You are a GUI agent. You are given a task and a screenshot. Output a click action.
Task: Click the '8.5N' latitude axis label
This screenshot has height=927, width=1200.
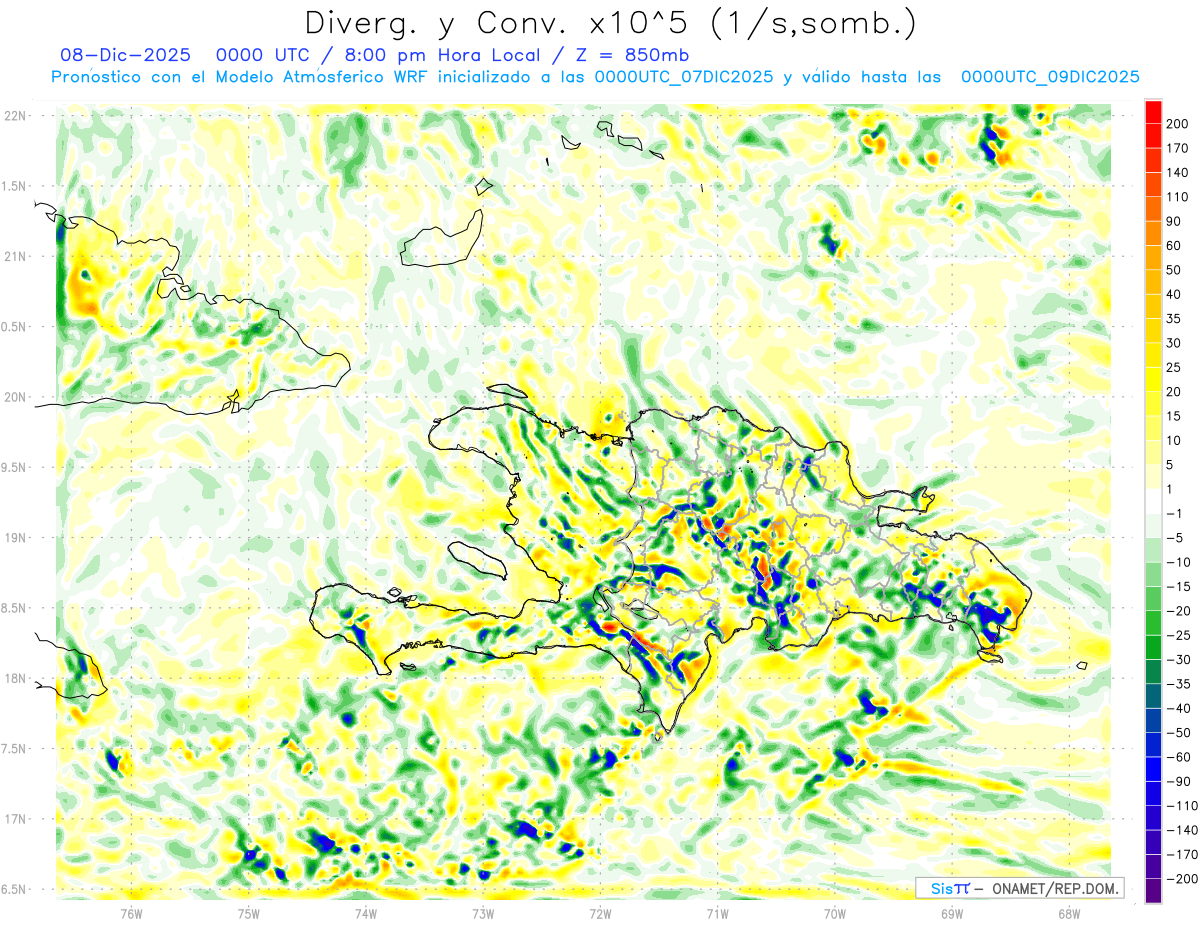pos(13,608)
